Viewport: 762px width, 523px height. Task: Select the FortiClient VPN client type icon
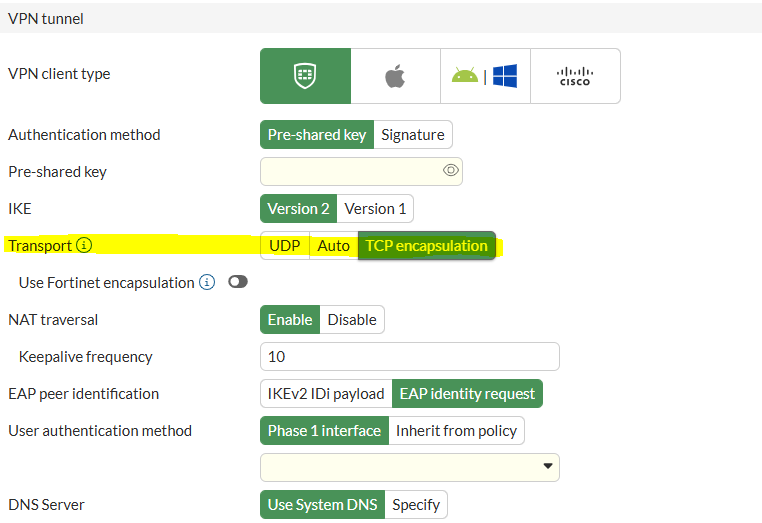click(x=305, y=76)
